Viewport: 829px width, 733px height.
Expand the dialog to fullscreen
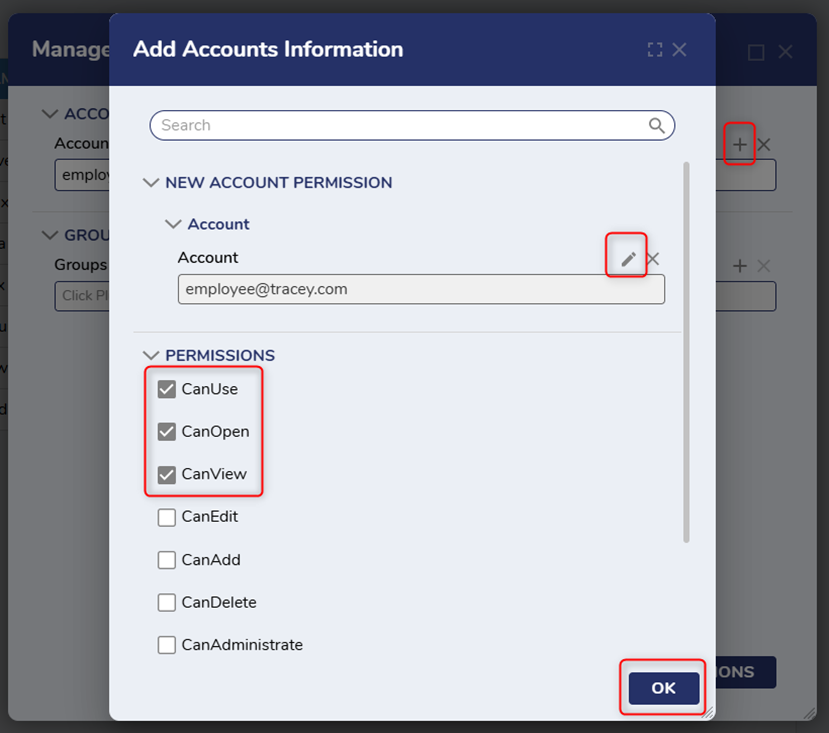655,49
